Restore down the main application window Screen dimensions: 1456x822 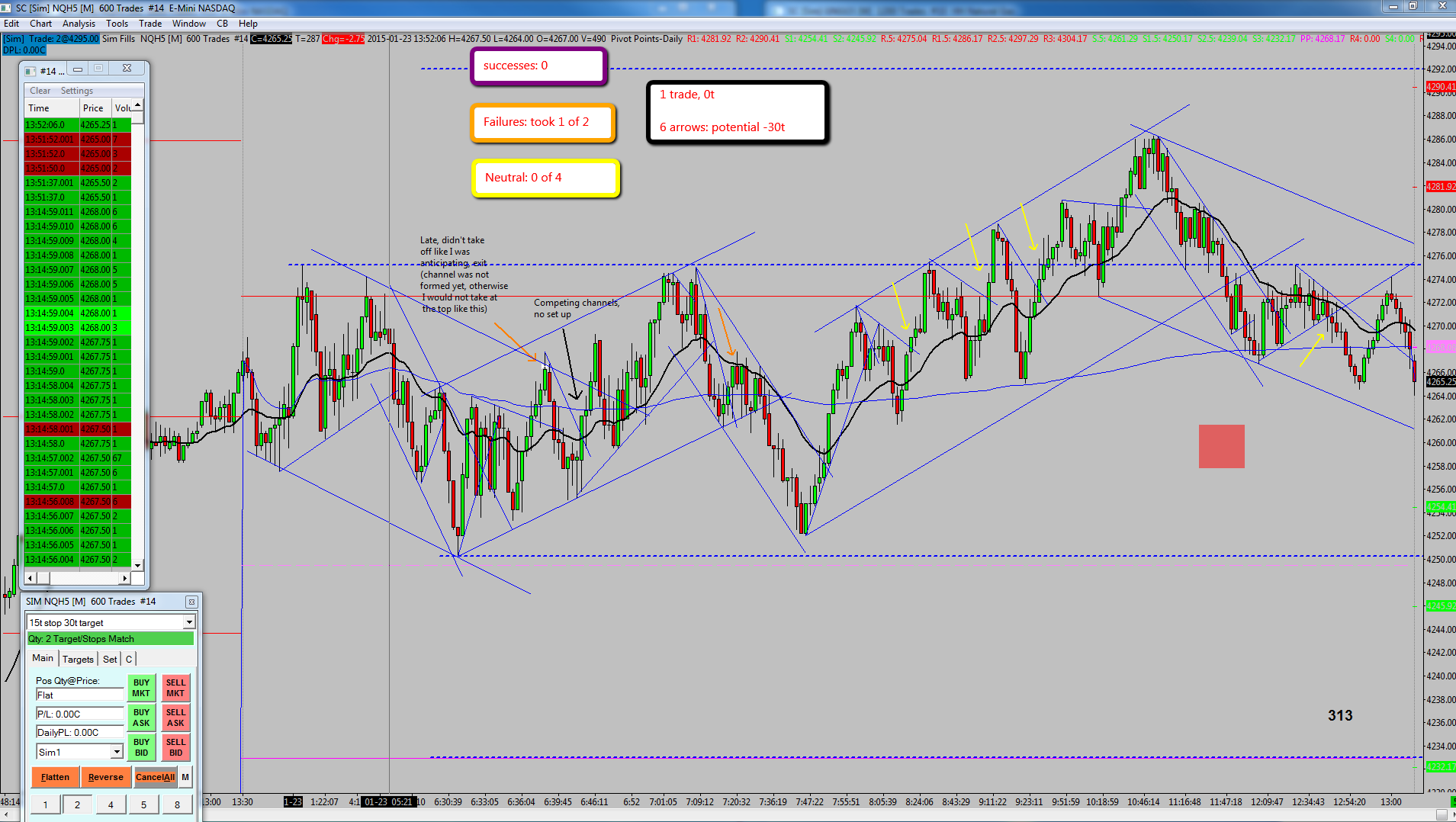tap(1413, 6)
